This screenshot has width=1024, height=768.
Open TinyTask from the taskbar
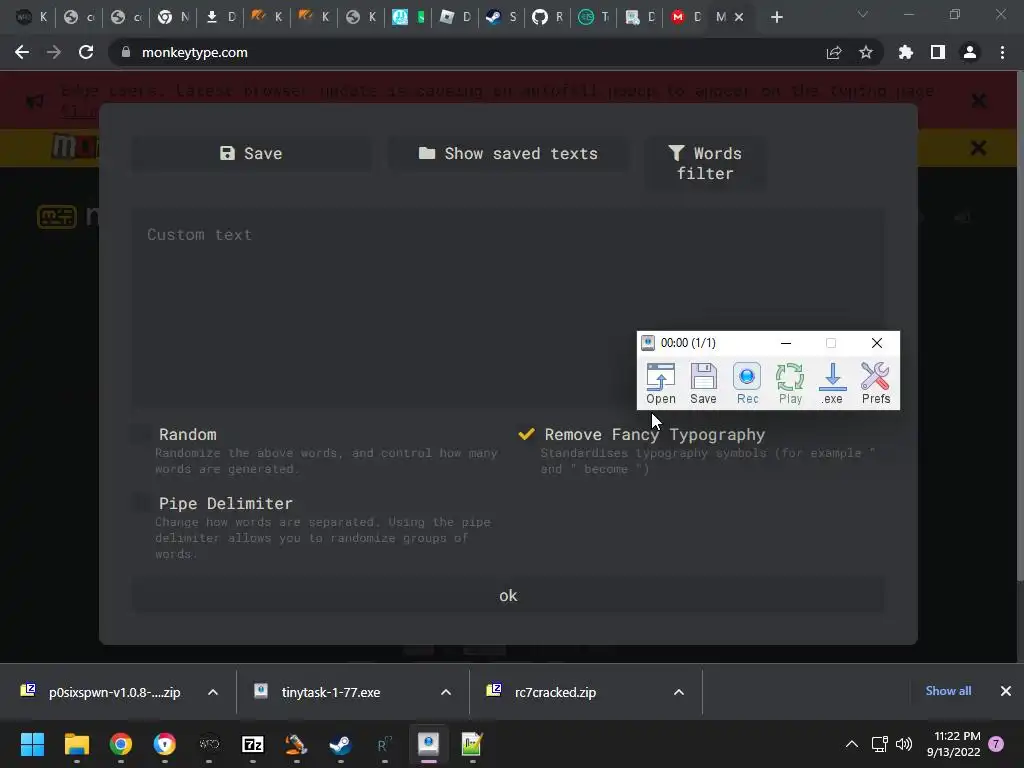pyautogui.click(x=428, y=744)
